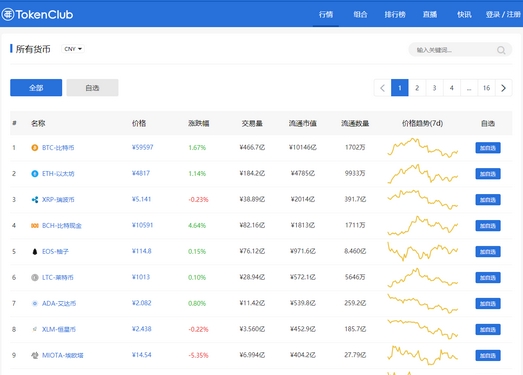The image size is (523, 375).
Task: Click BTC price ¥59597
Action: click(142, 147)
